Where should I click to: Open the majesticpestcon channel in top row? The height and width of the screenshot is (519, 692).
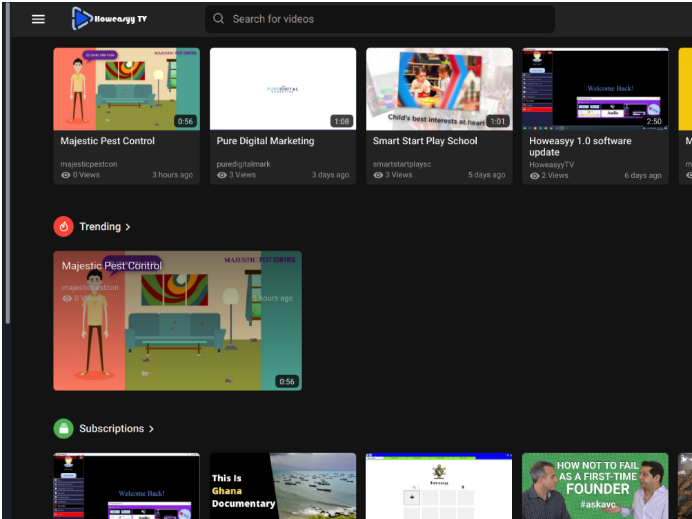(89, 164)
